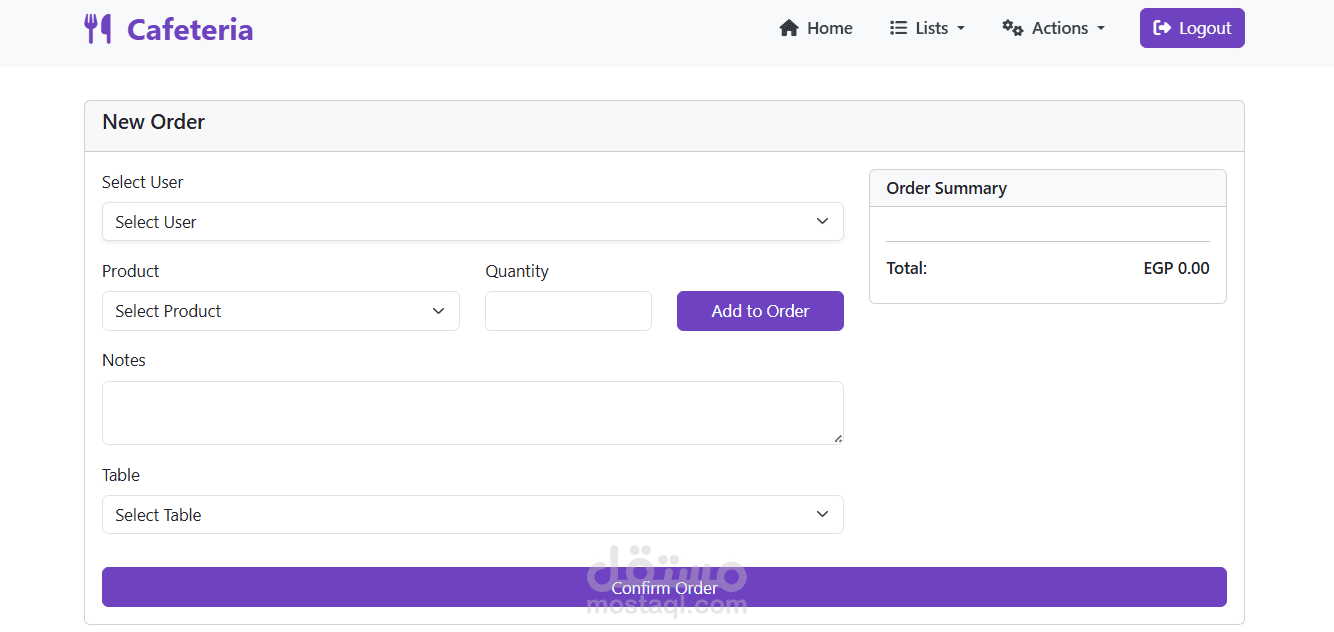The width and height of the screenshot is (1334, 632).
Task: Click the fork and spoon Cafeteria logo icon
Action: coord(98,29)
